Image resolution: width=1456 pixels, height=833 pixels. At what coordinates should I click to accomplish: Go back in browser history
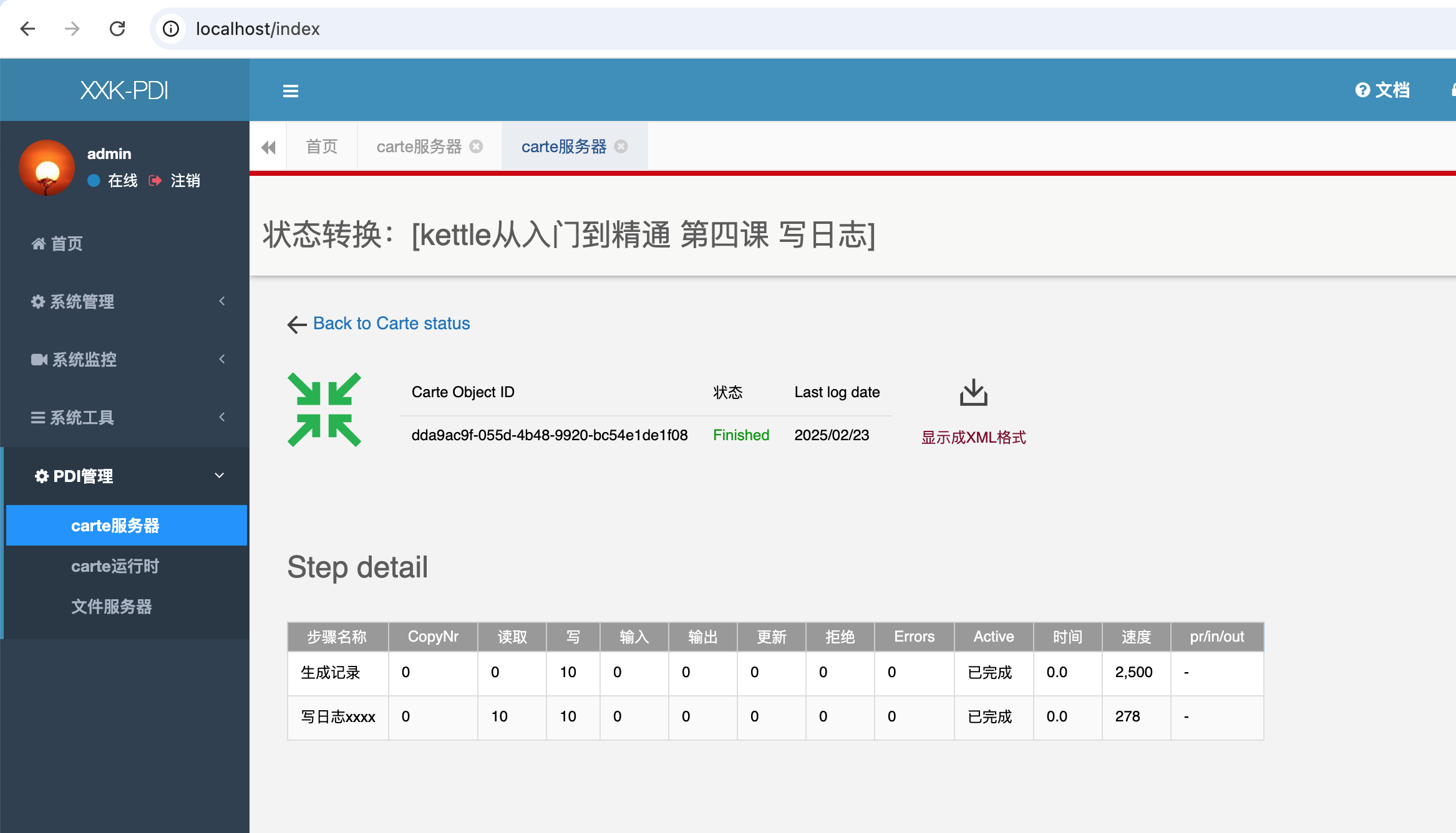(27, 29)
